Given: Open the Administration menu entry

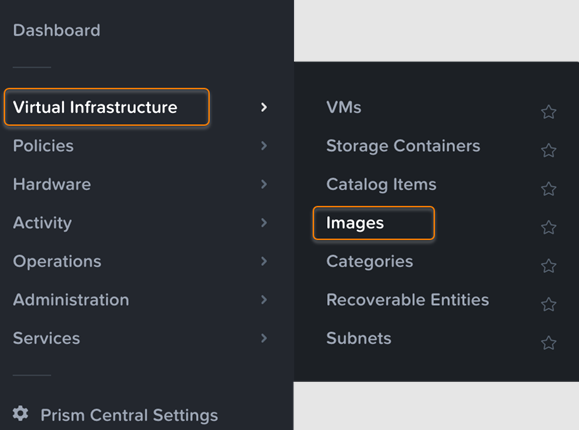Looking at the screenshot, I should click(71, 300).
